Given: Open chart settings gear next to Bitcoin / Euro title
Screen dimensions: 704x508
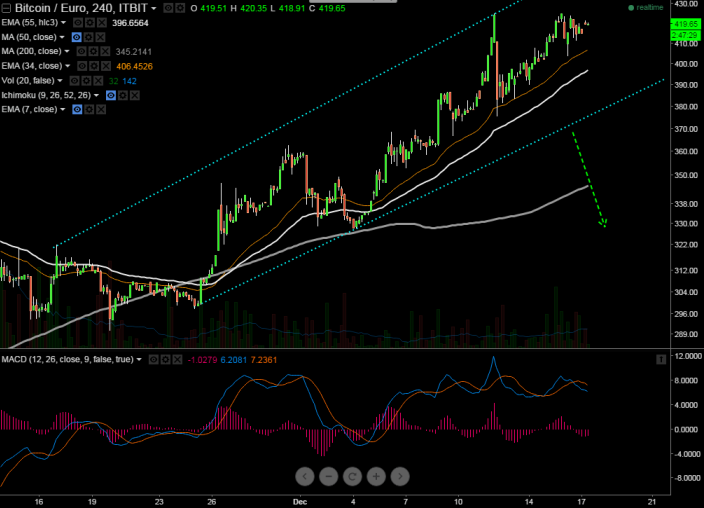Looking at the screenshot, I should pos(180,8).
